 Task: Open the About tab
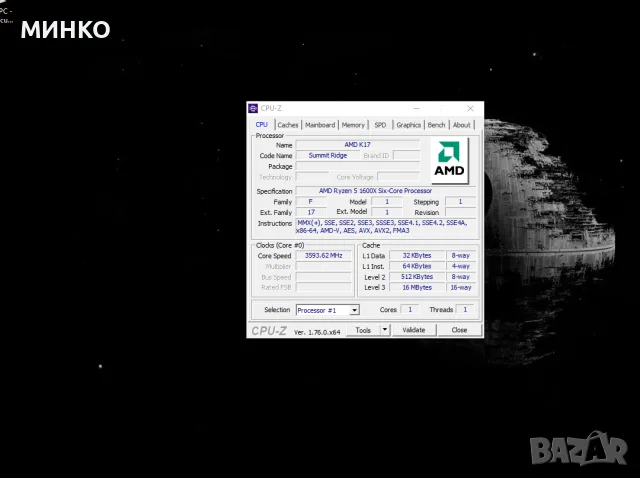click(x=462, y=125)
